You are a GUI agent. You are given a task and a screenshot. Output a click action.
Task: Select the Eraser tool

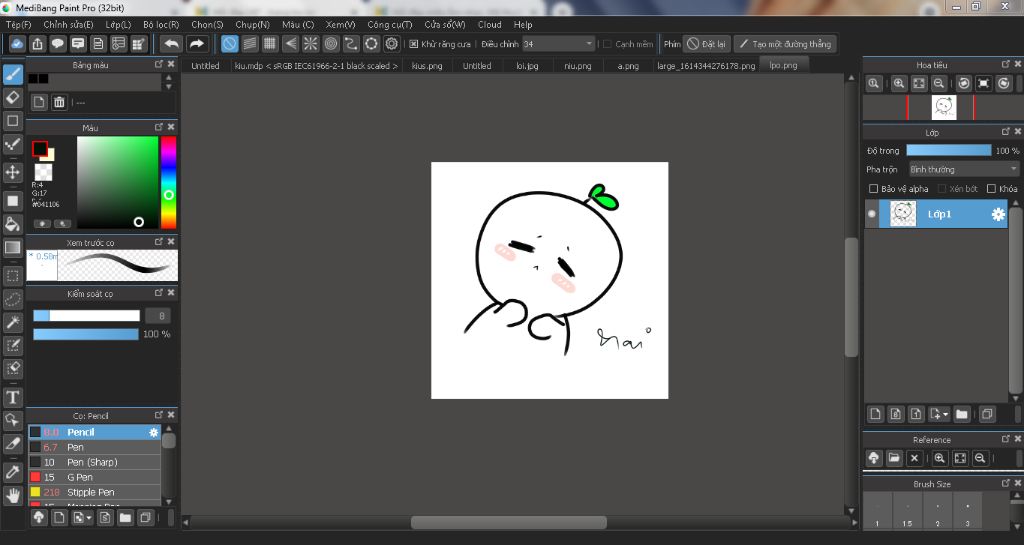(x=12, y=97)
